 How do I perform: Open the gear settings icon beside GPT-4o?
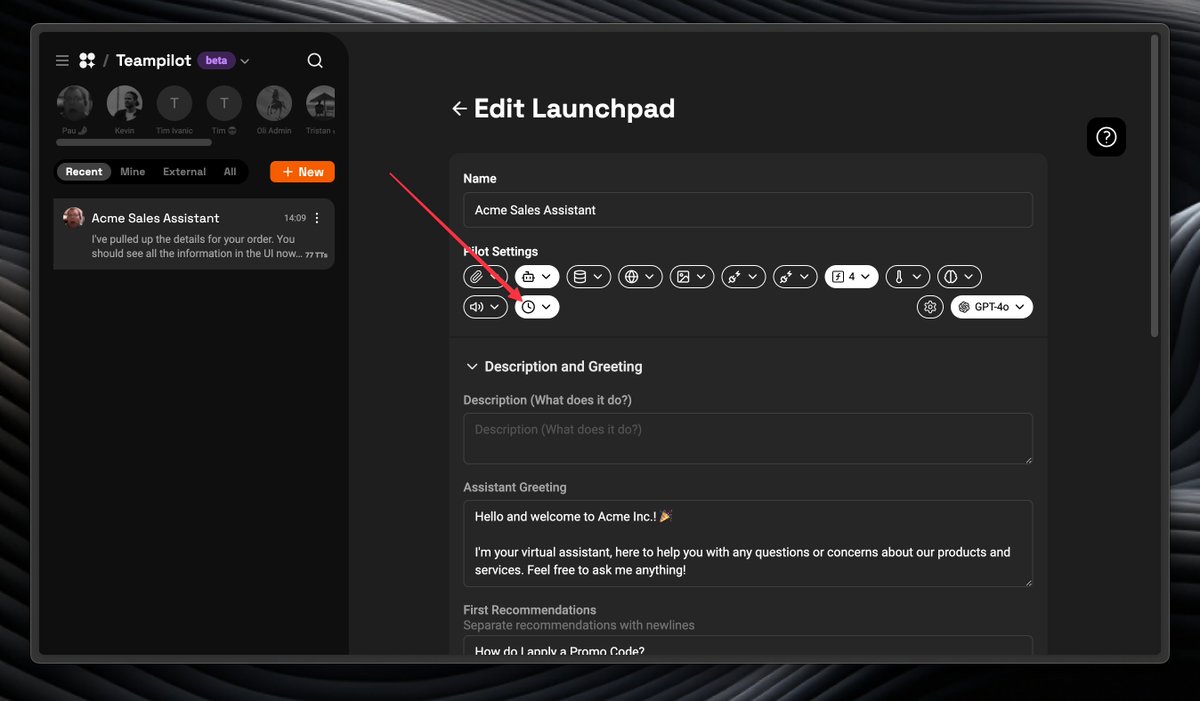(x=930, y=307)
